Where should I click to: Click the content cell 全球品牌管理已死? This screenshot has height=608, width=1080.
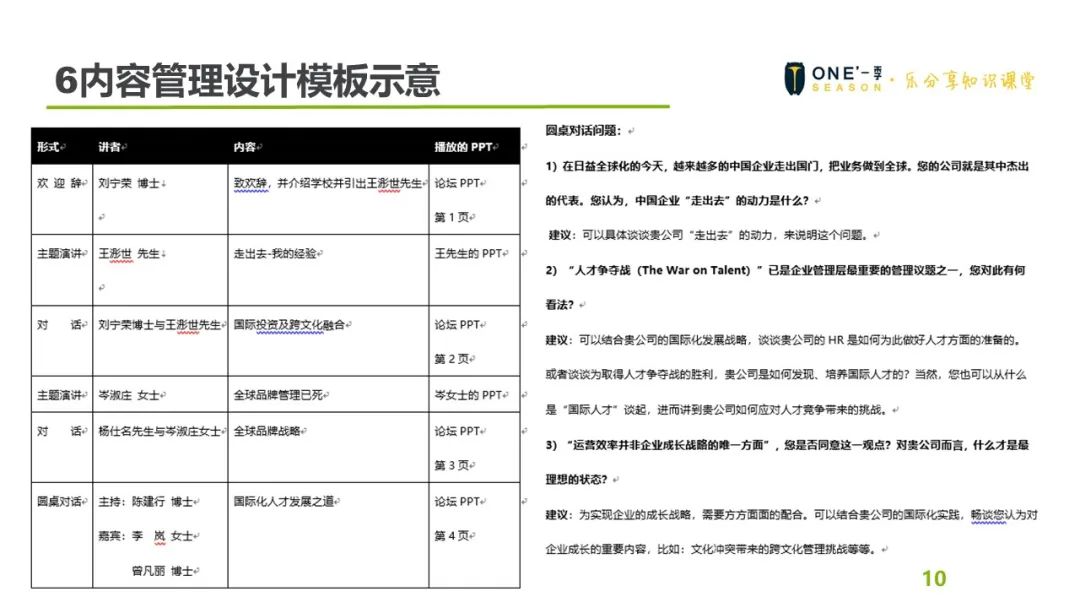280,395
